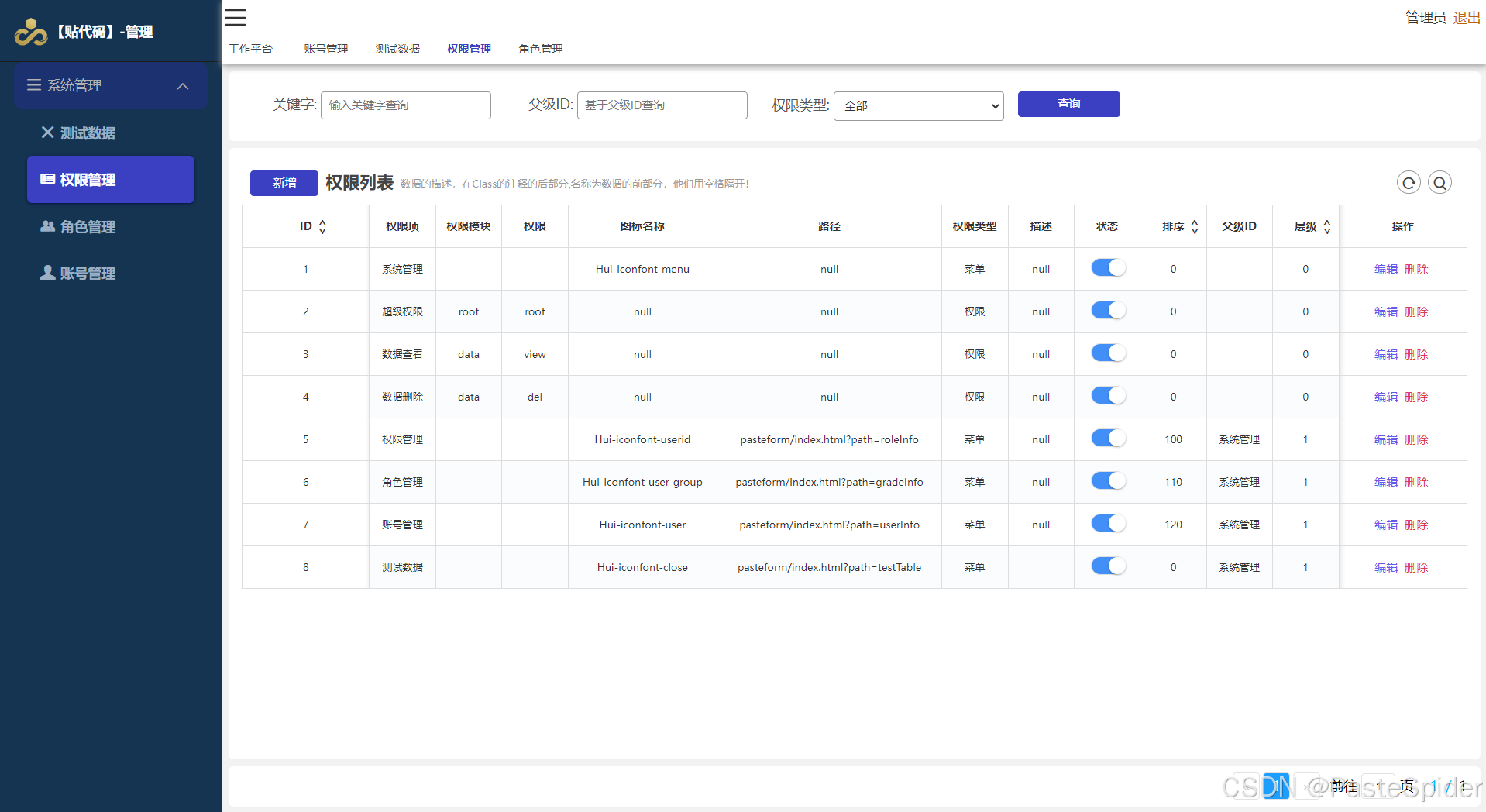Screen dimensions: 1486x812
Task: Click the 路径 column header
Action: pos(829,226)
